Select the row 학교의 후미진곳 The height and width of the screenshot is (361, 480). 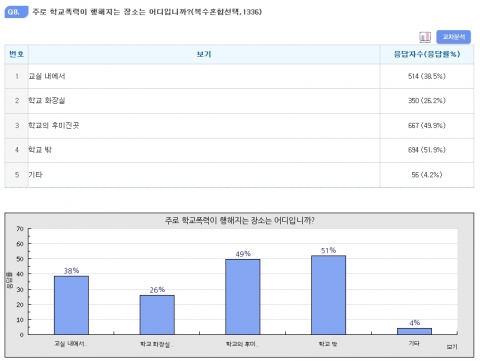[239, 126]
